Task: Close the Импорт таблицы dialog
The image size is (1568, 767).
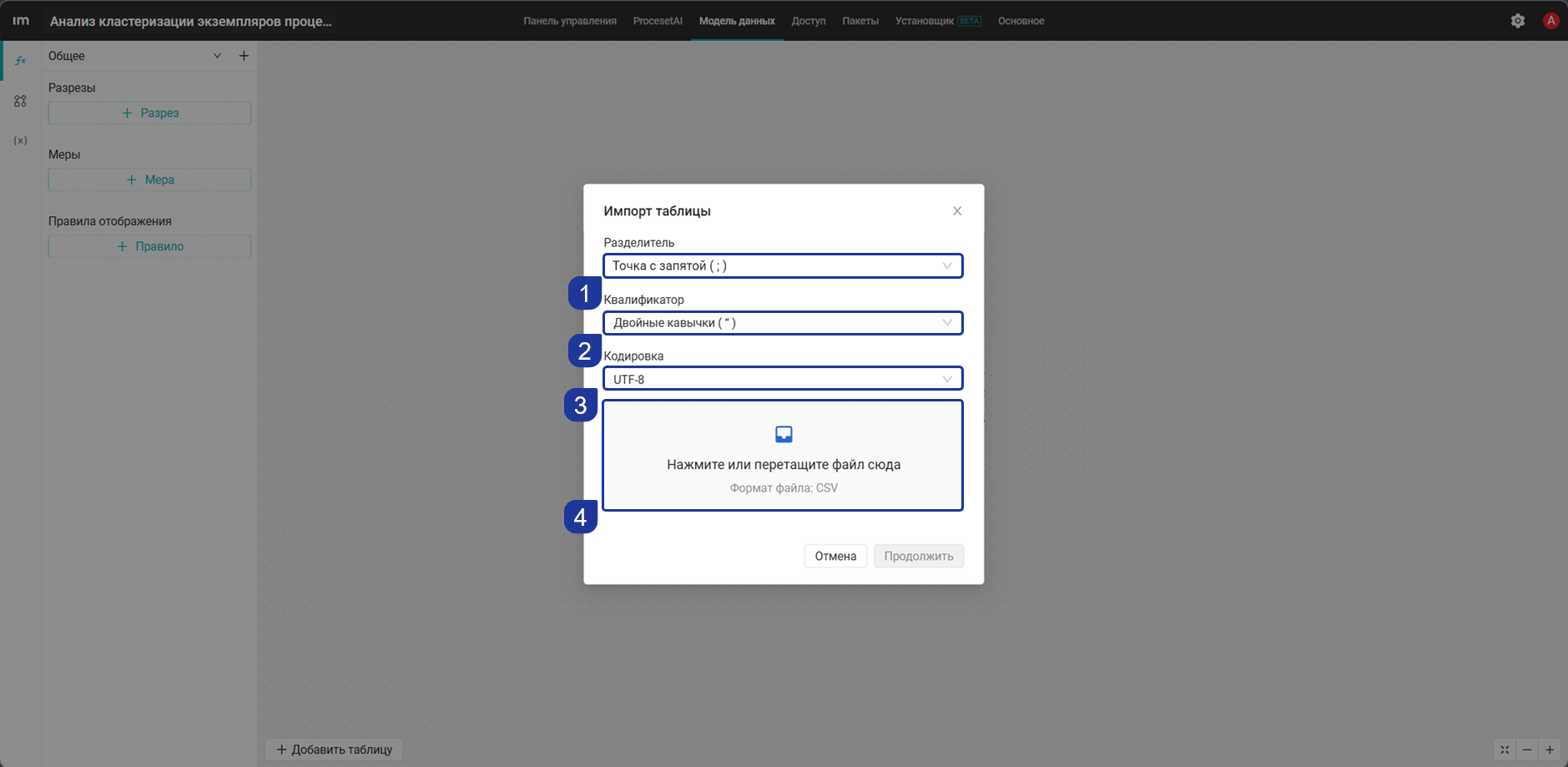Action: [x=957, y=211]
